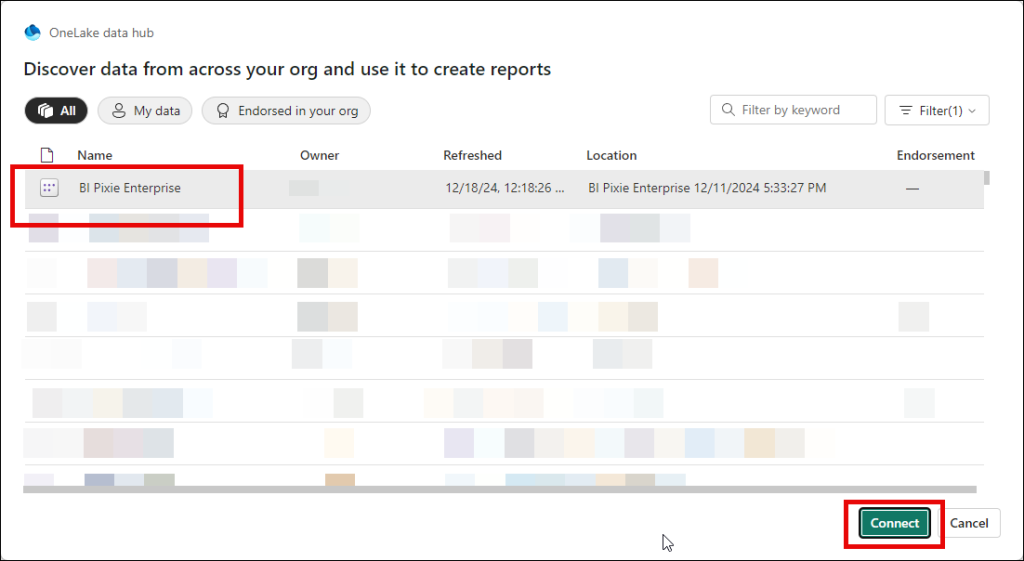Image resolution: width=1024 pixels, height=561 pixels.
Task: Sort by the Location column header
Action: [611, 155]
